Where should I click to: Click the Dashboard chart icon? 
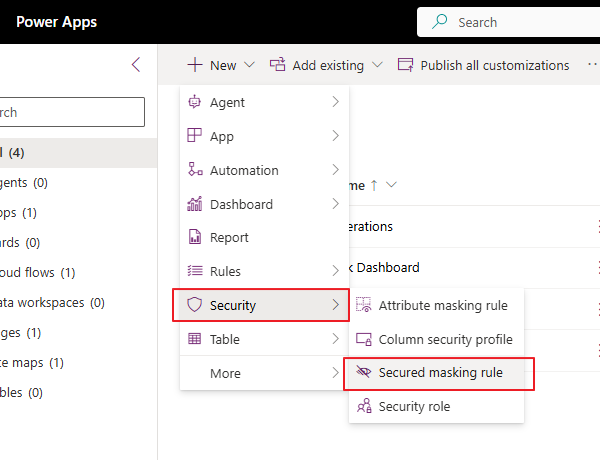click(194, 204)
